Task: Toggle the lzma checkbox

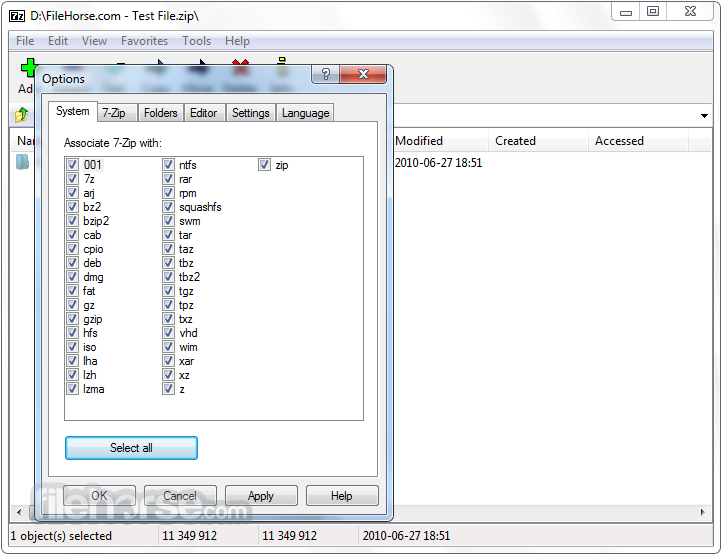Action: pyautogui.click(x=73, y=389)
